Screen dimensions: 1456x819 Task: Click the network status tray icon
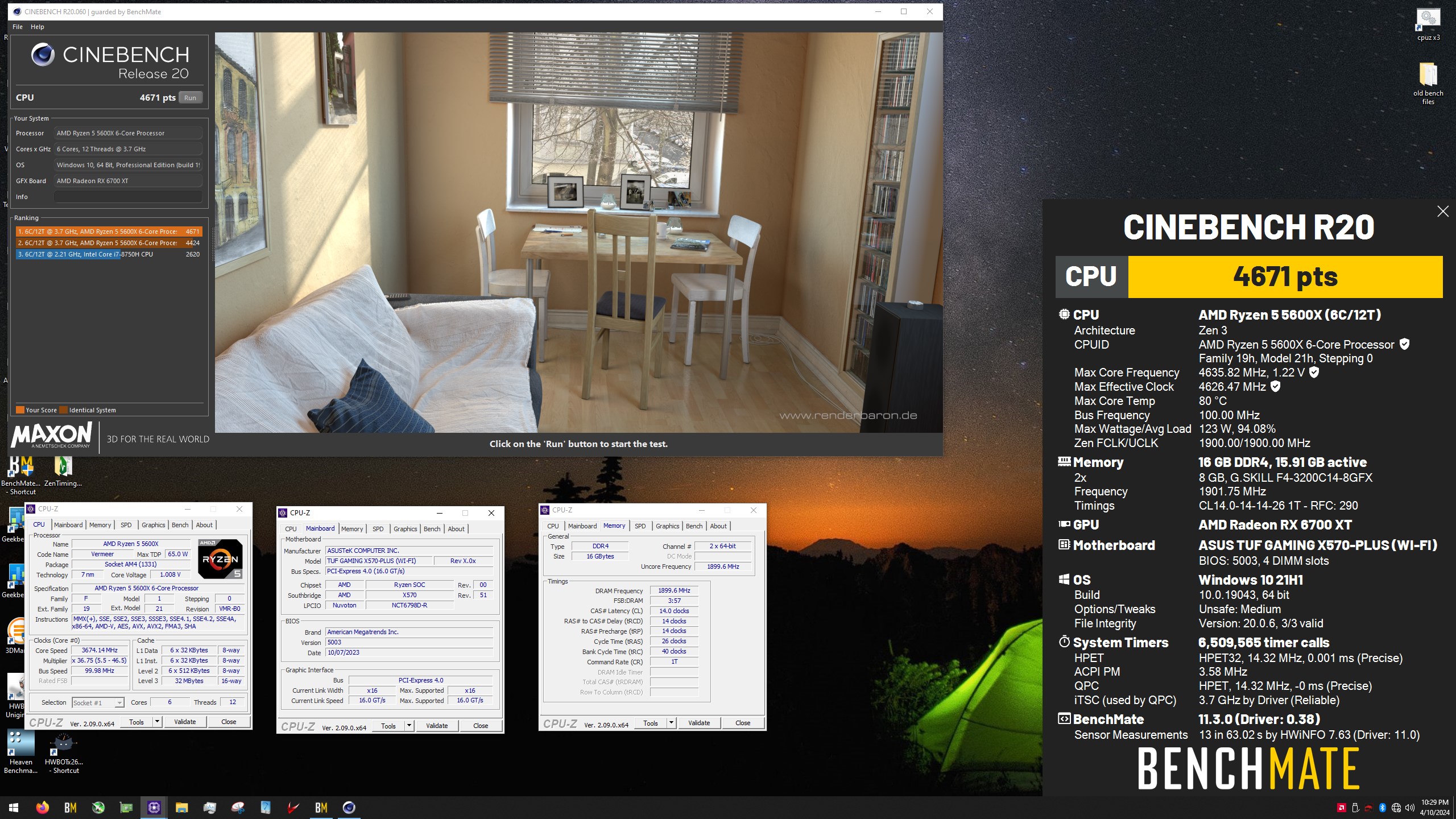1396,808
